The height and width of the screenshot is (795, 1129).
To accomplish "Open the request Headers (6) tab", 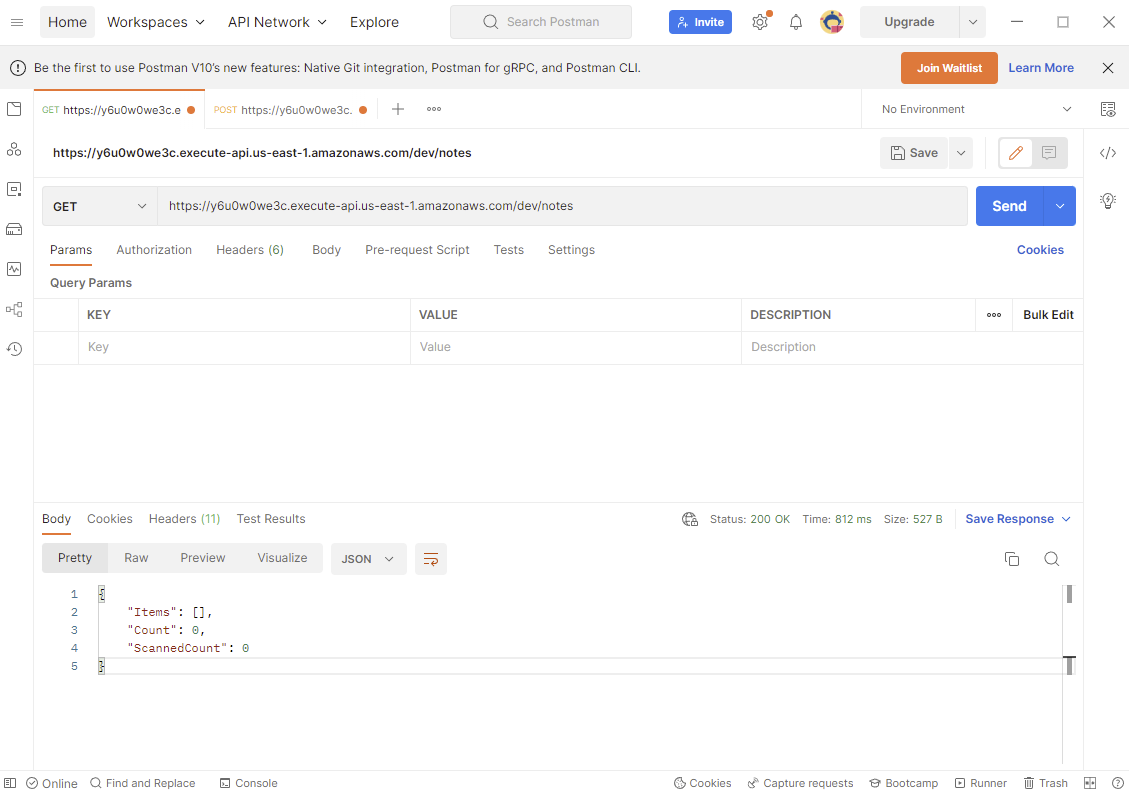I will click(x=250, y=250).
